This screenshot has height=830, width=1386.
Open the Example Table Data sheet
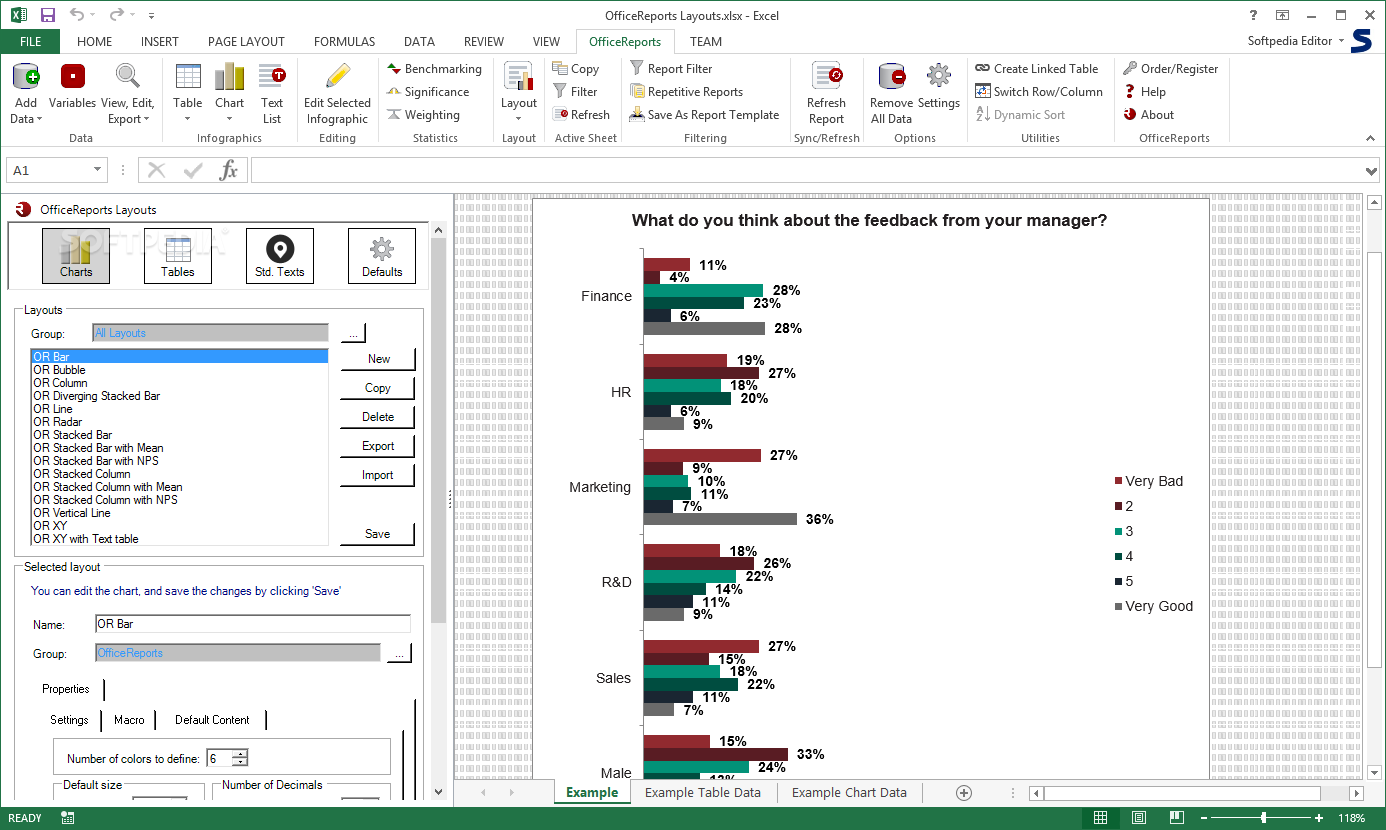(703, 793)
